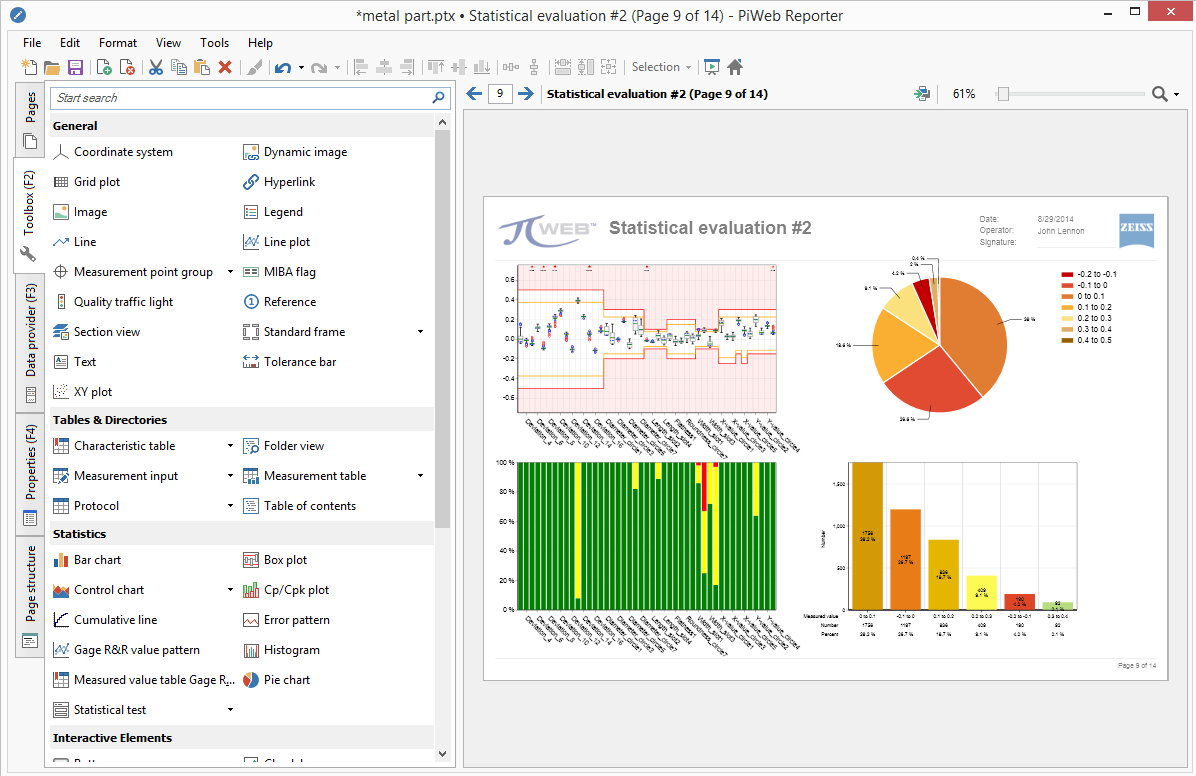1196x776 pixels.
Task: Click the home icon in toolbar
Action: tap(735, 67)
